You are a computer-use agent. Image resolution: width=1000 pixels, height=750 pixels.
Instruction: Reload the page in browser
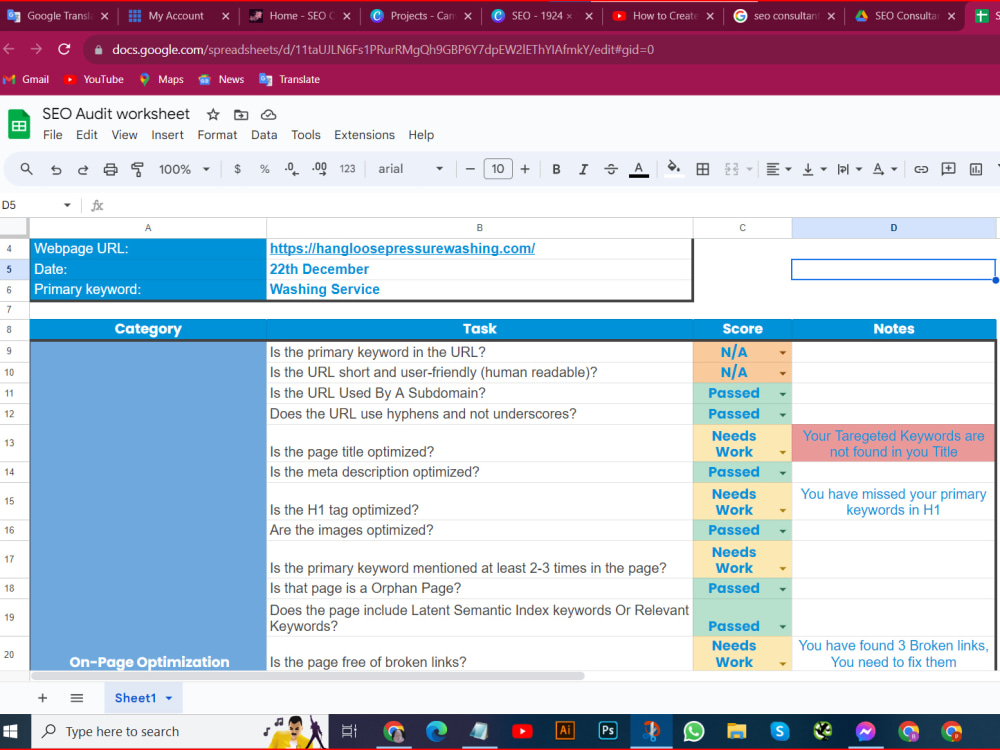coord(64,49)
